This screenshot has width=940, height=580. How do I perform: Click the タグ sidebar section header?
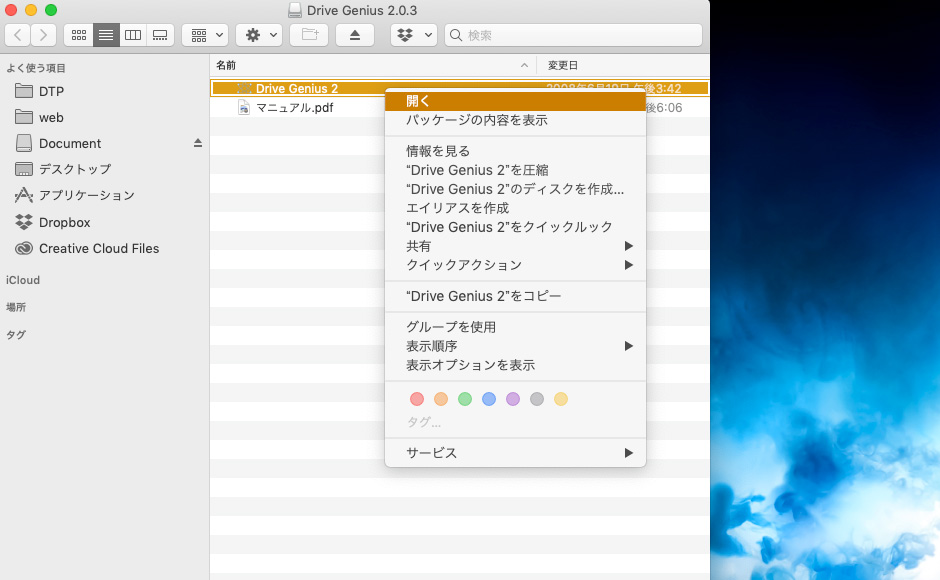pos(16,335)
